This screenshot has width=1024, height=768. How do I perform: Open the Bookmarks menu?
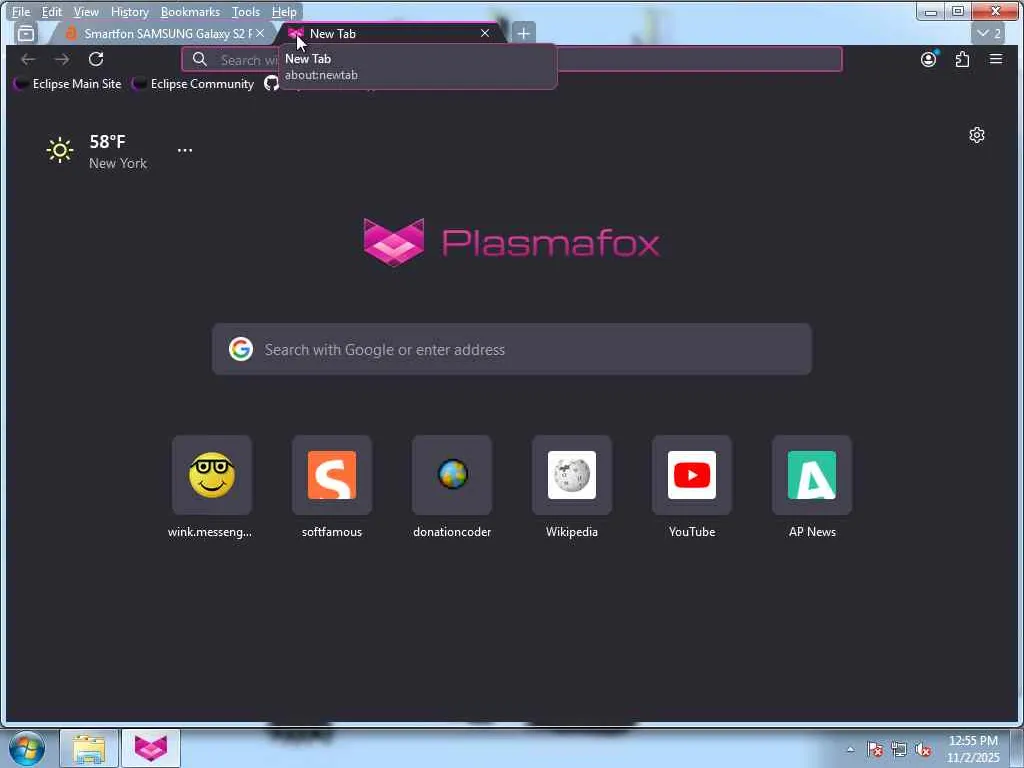[190, 12]
